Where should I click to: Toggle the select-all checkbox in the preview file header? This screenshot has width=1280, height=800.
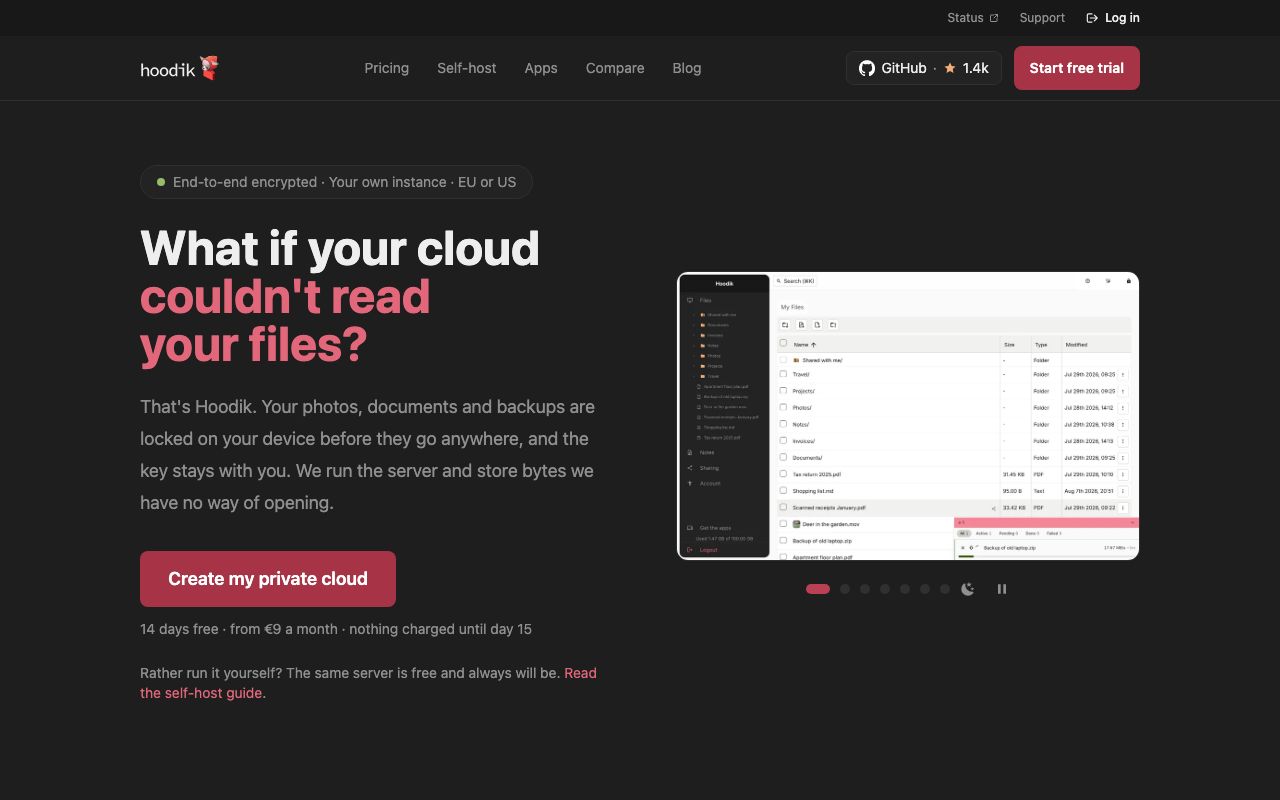click(783, 343)
